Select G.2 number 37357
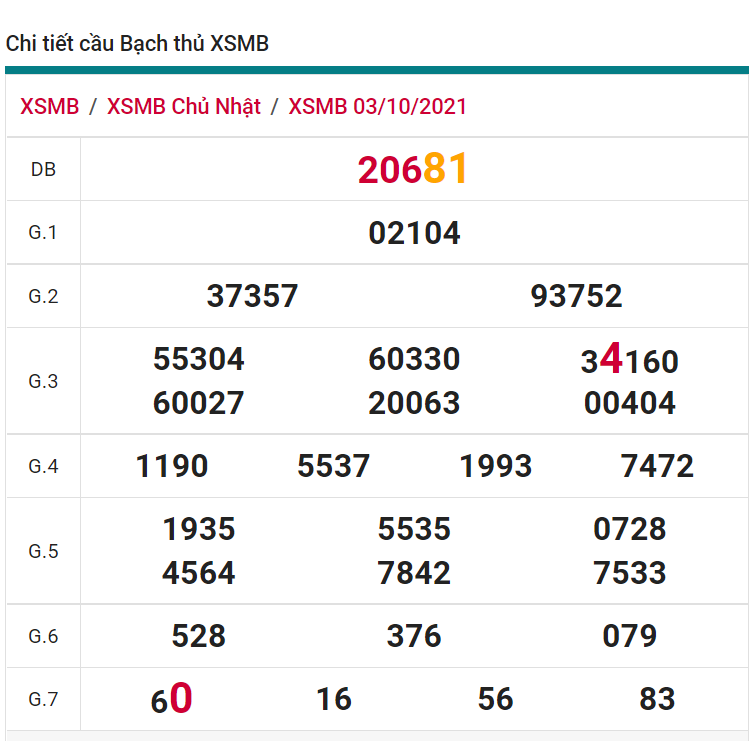This screenshot has height=741, width=751. point(252,296)
